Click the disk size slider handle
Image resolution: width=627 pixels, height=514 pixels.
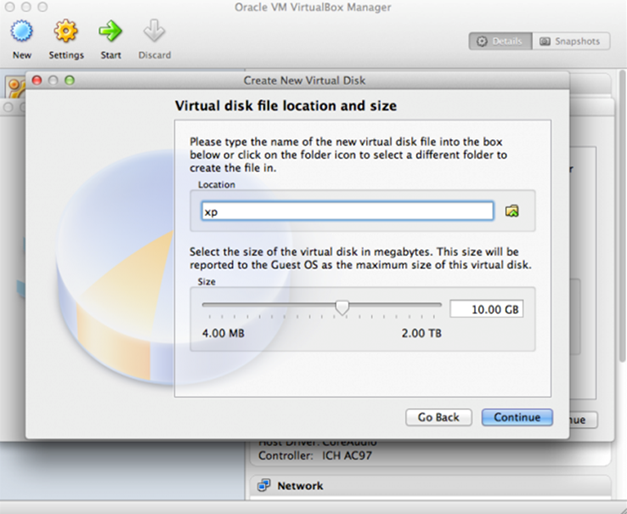point(342,307)
